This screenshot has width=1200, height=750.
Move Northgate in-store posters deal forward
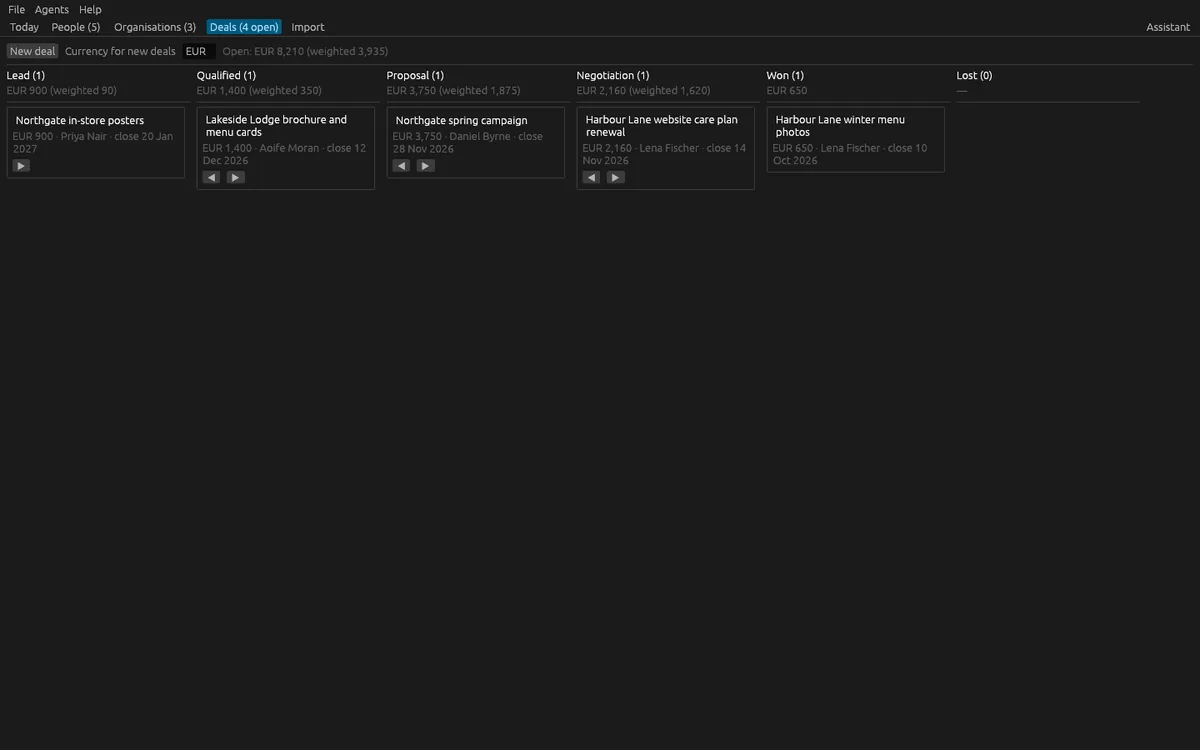21,166
